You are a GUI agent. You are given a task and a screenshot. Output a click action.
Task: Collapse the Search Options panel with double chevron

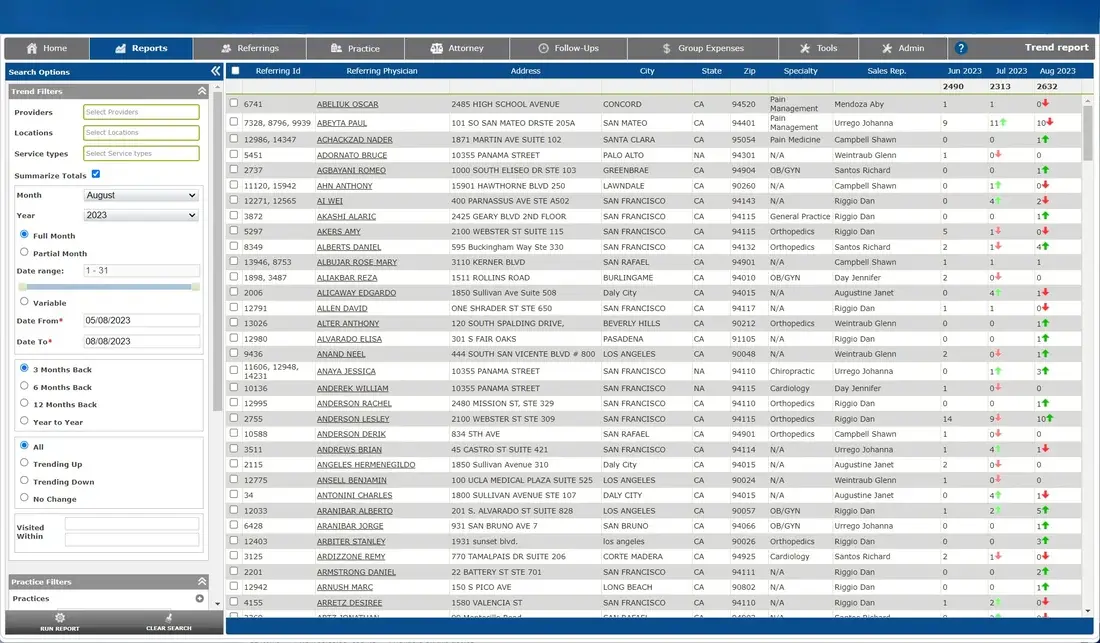[x=215, y=71]
